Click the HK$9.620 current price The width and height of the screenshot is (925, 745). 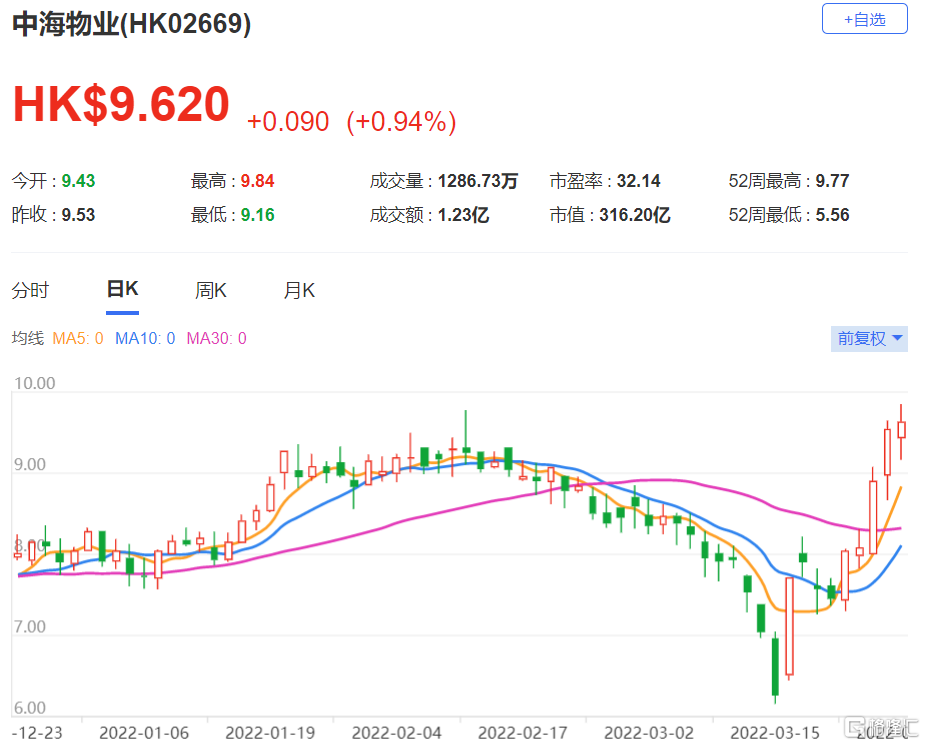click(x=121, y=106)
